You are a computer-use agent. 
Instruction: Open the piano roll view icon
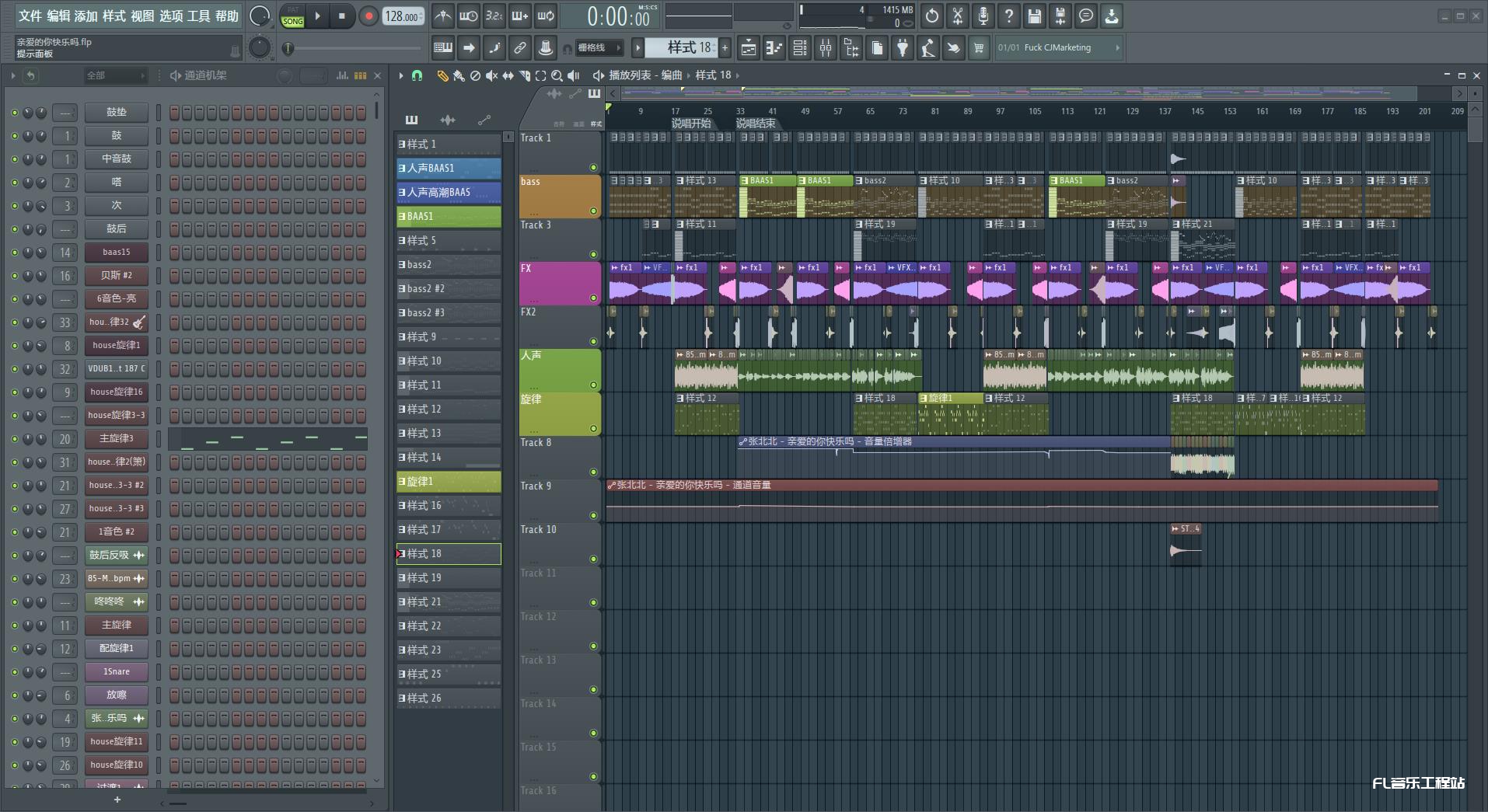pos(774,48)
